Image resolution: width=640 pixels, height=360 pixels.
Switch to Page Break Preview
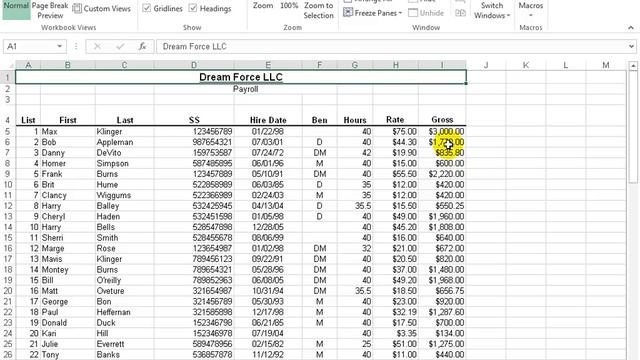point(50,11)
